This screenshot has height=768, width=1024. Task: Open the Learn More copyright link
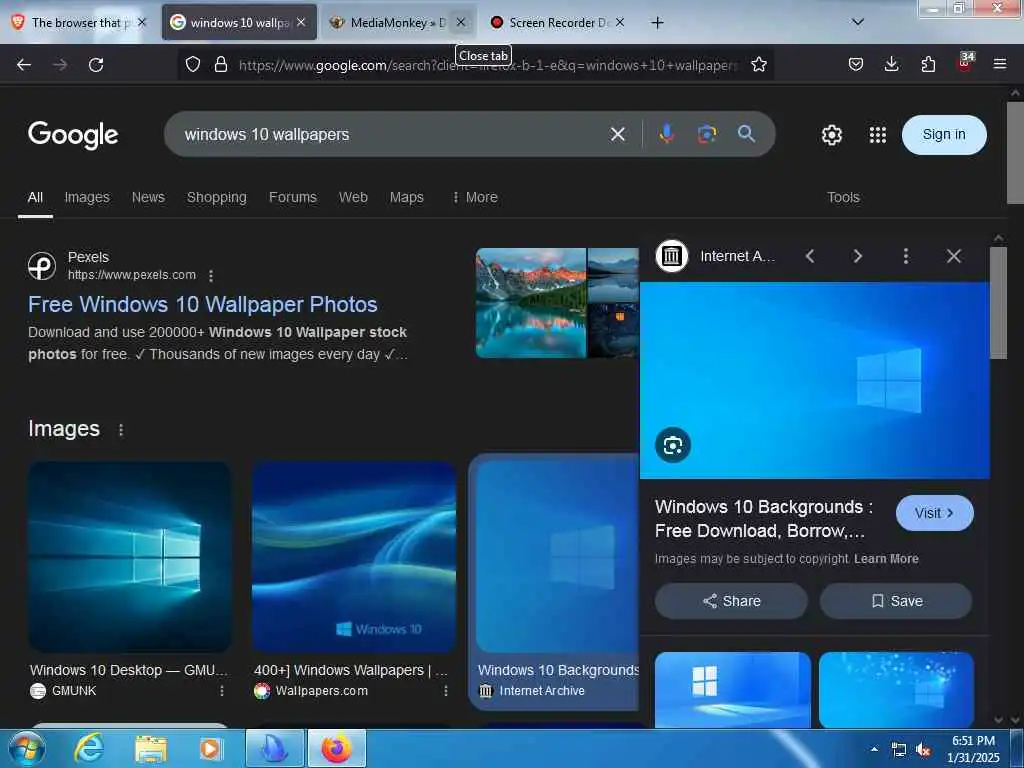[x=886, y=559]
